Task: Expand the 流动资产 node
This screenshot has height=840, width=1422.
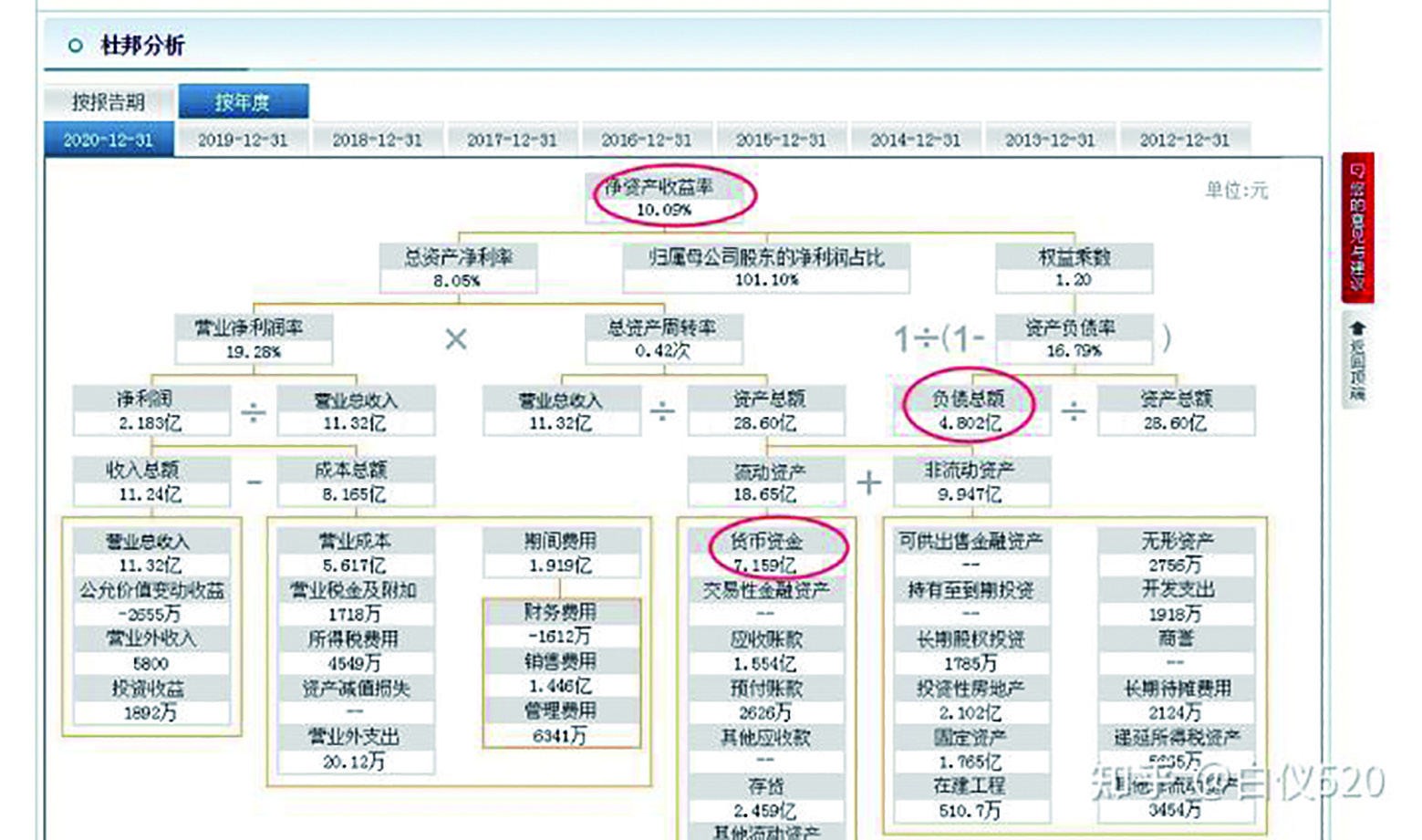Action: coord(769,482)
